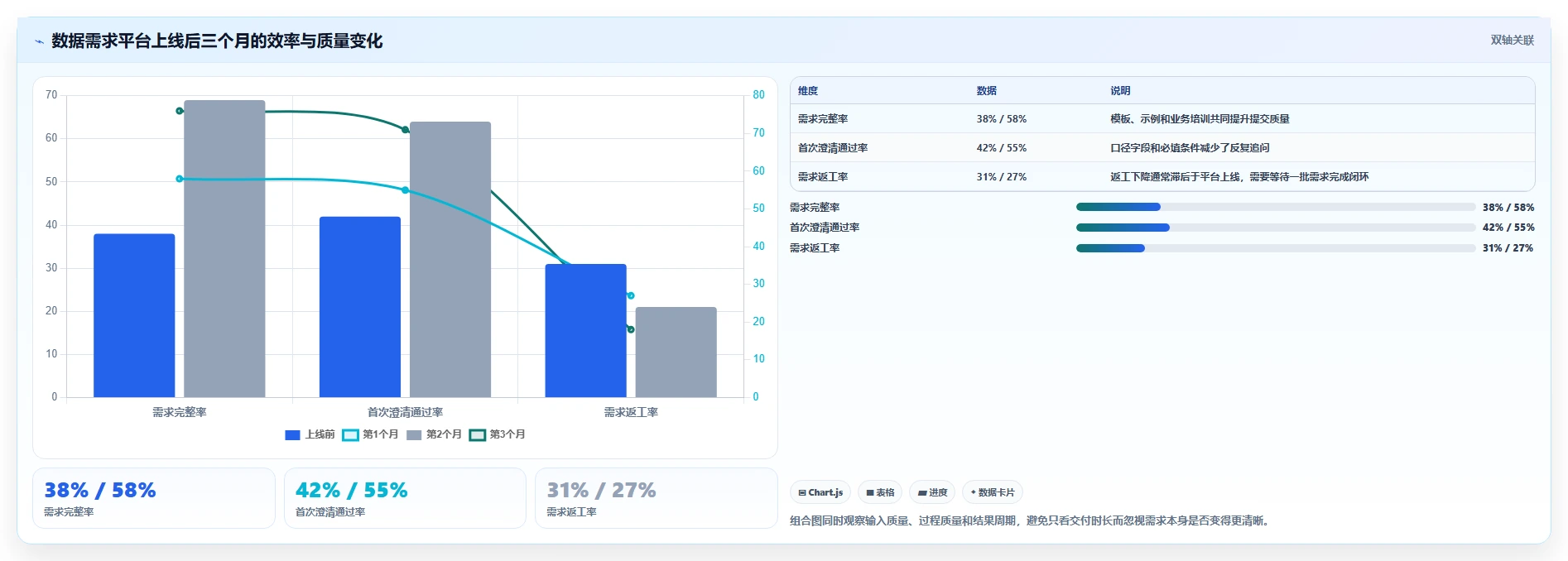Click the Chart.js tag chip
Viewport: 1568px width, 561px height.
click(820, 492)
